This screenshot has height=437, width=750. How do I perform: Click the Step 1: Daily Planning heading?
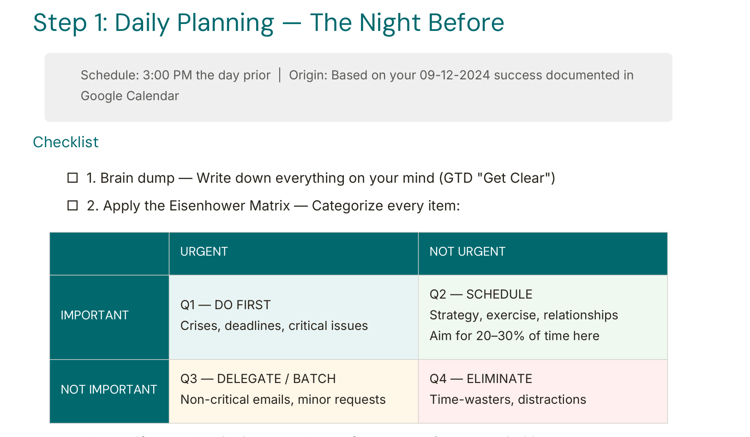[268, 23]
